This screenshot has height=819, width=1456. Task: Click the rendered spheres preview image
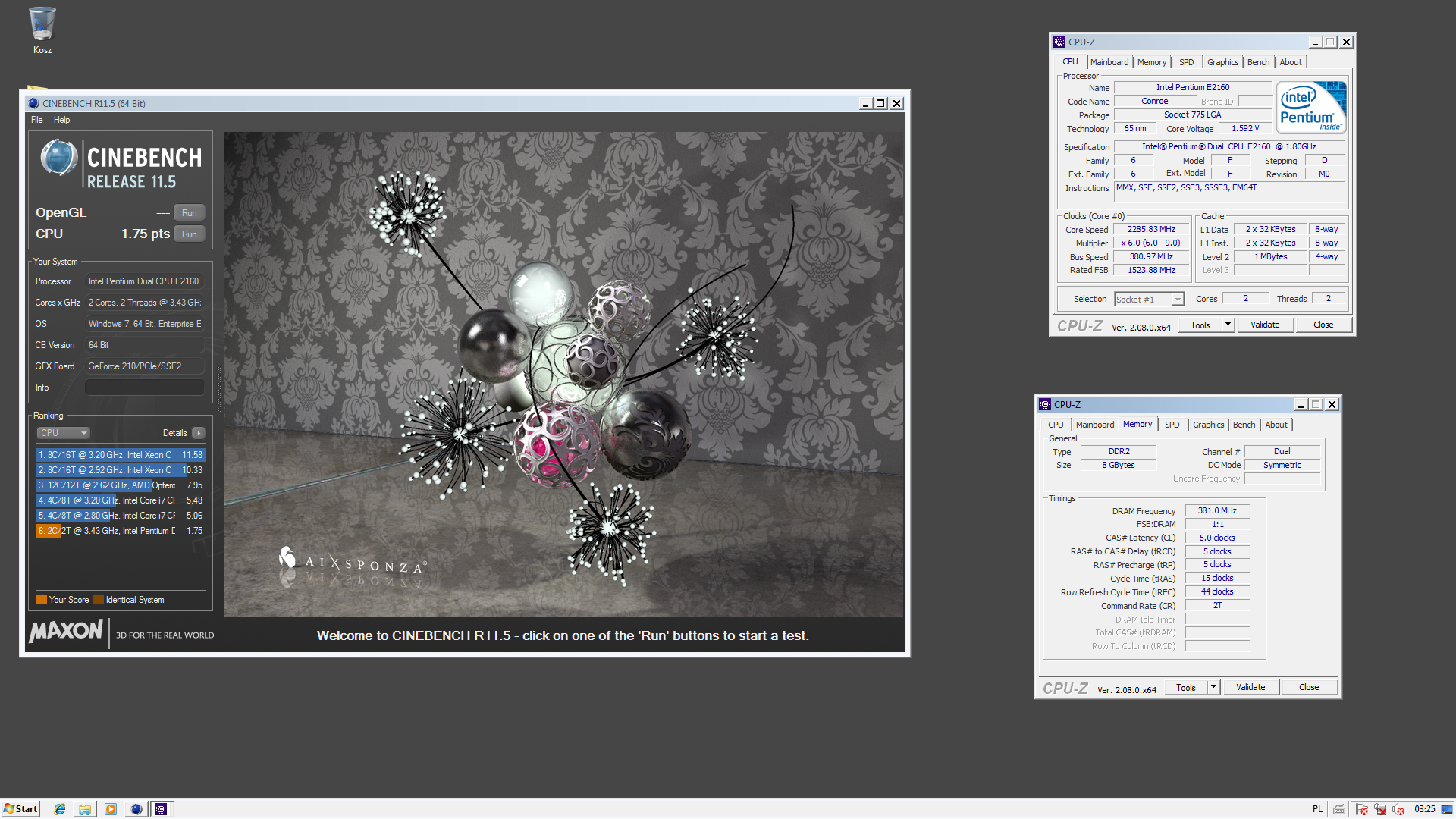(x=563, y=375)
